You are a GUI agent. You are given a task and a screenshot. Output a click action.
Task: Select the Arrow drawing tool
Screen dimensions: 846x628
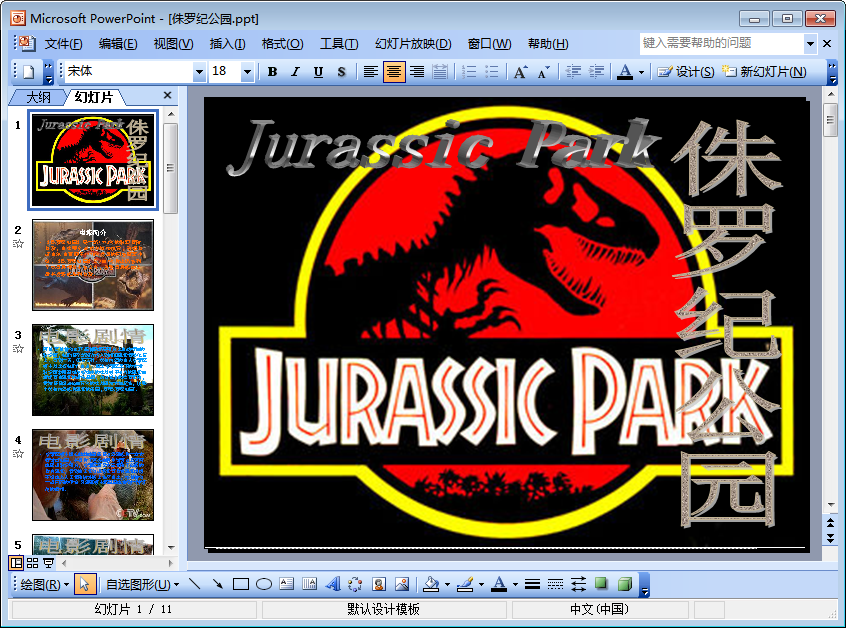217,584
